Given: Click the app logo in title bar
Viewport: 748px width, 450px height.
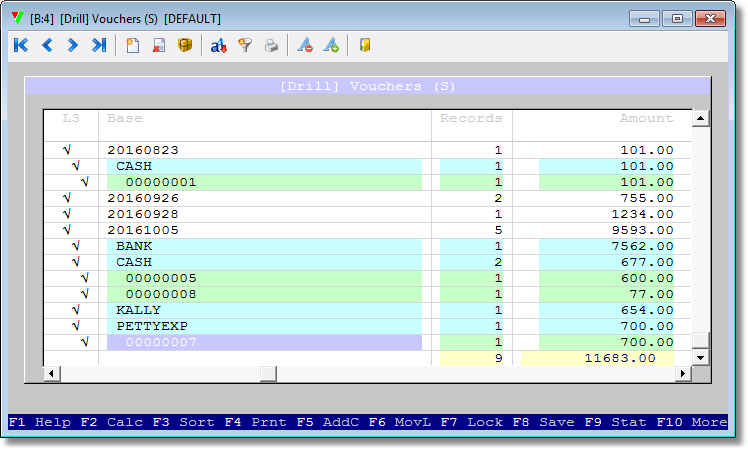Looking at the screenshot, I should [18, 18].
